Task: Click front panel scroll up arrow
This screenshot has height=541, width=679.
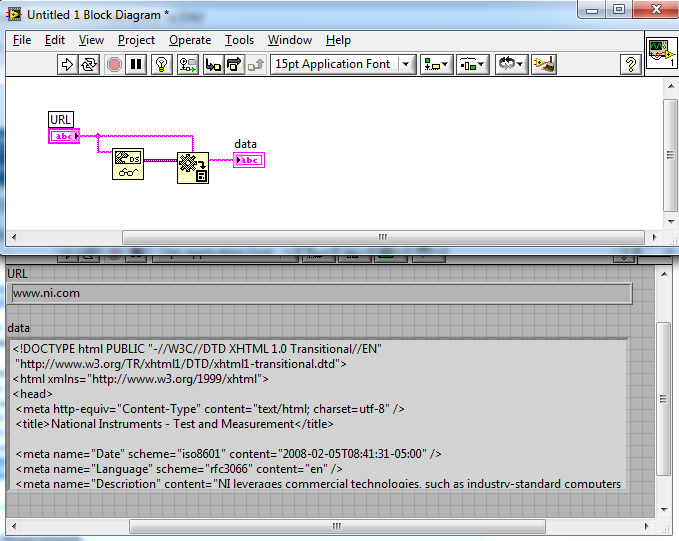Action: pyautogui.click(x=664, y=274)
